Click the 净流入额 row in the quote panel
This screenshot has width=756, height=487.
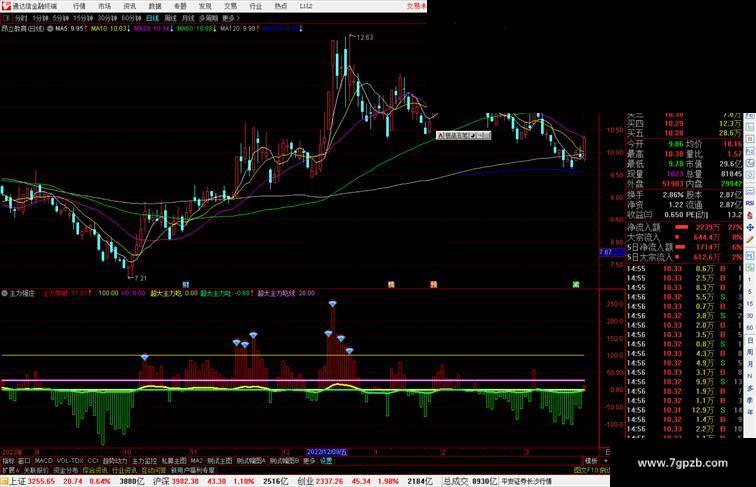point(684,227)
